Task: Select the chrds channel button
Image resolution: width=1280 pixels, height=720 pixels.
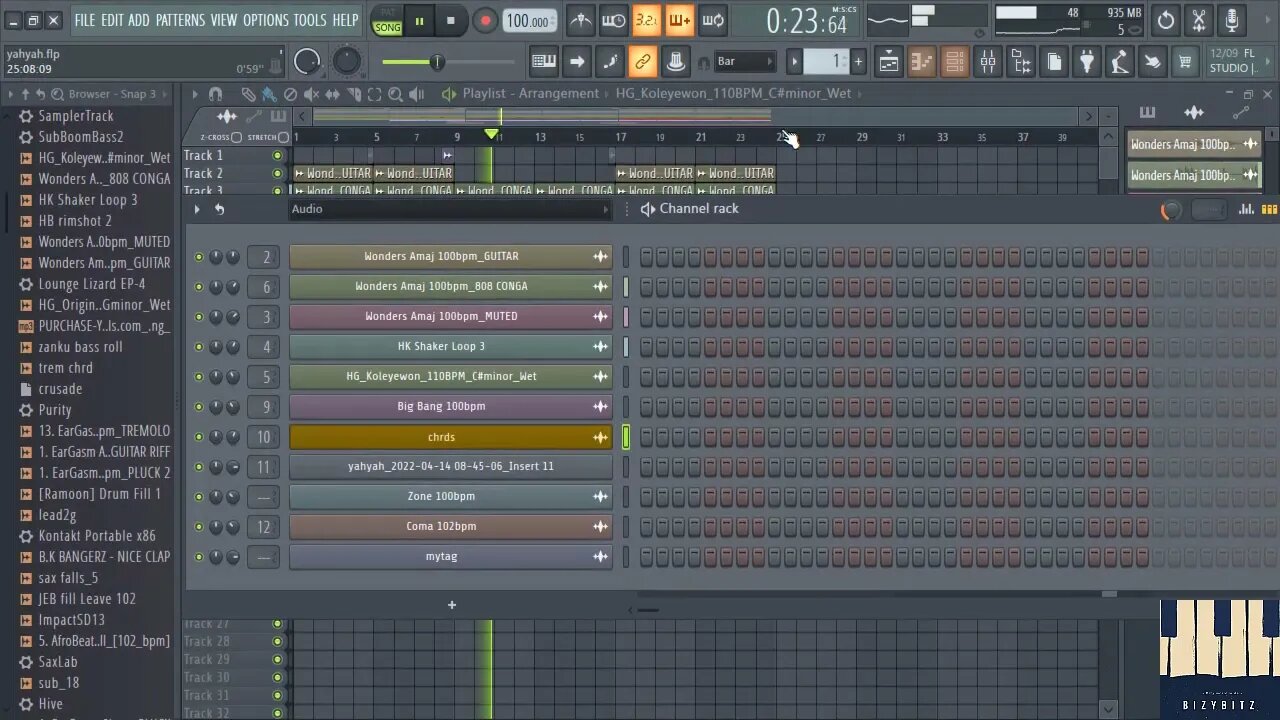Action: pos(441,437)
